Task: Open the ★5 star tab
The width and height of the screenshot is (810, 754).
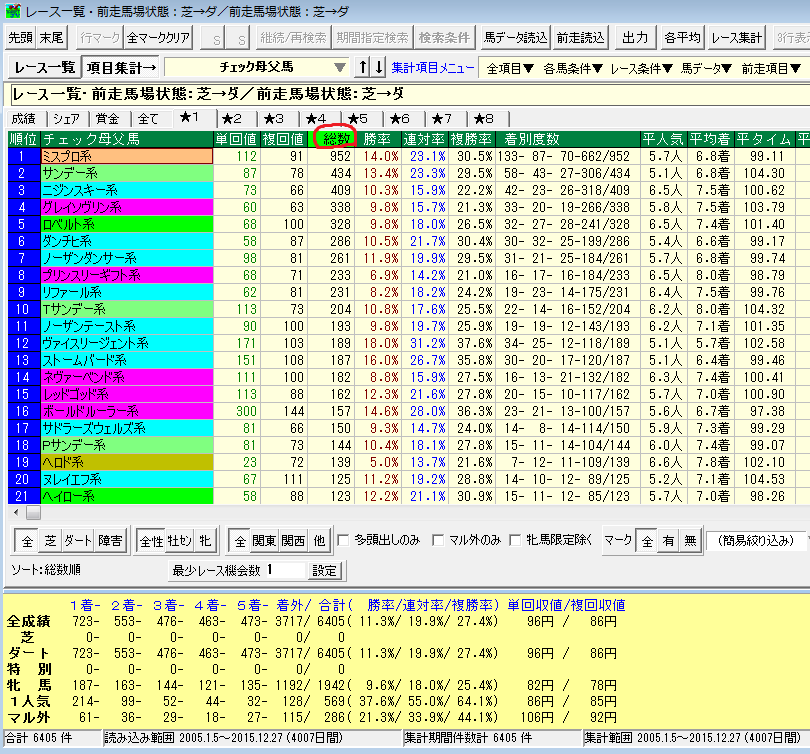Action: (357, 118)
